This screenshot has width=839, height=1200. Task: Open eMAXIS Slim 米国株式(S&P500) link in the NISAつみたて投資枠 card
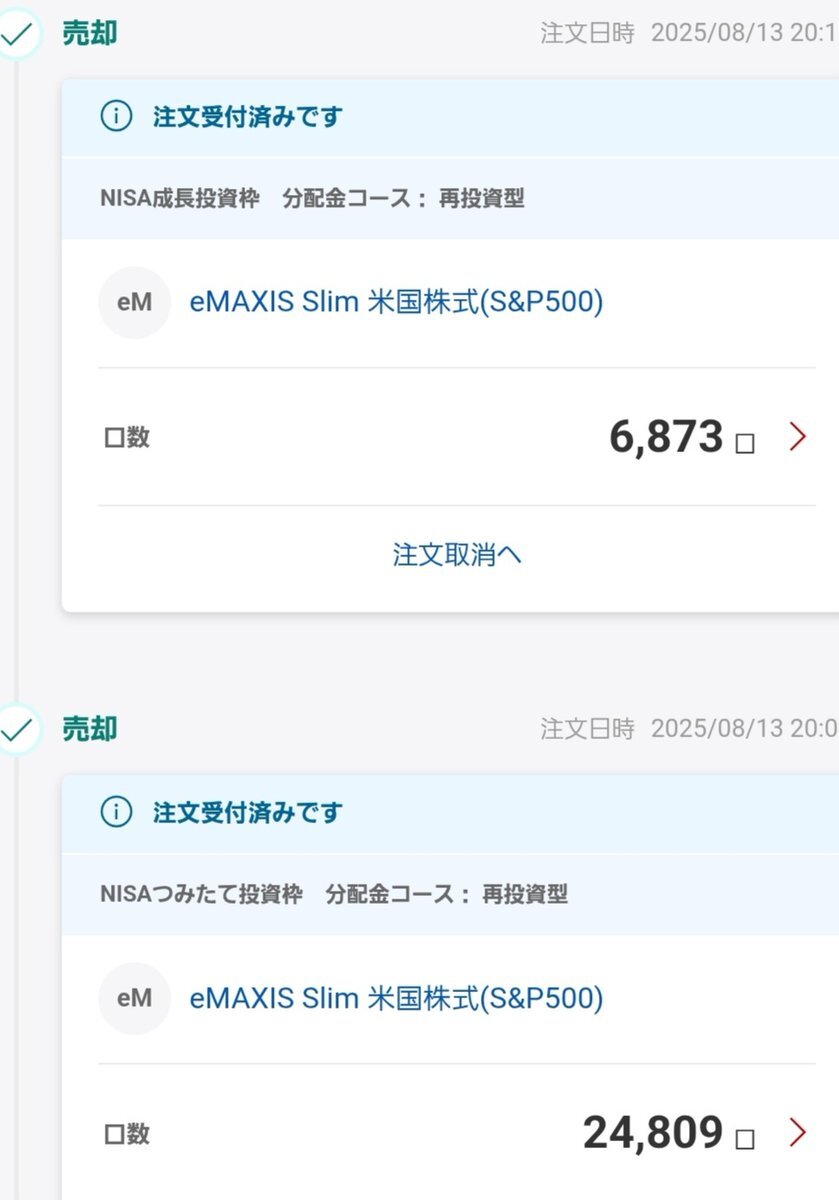click(396, 998)
